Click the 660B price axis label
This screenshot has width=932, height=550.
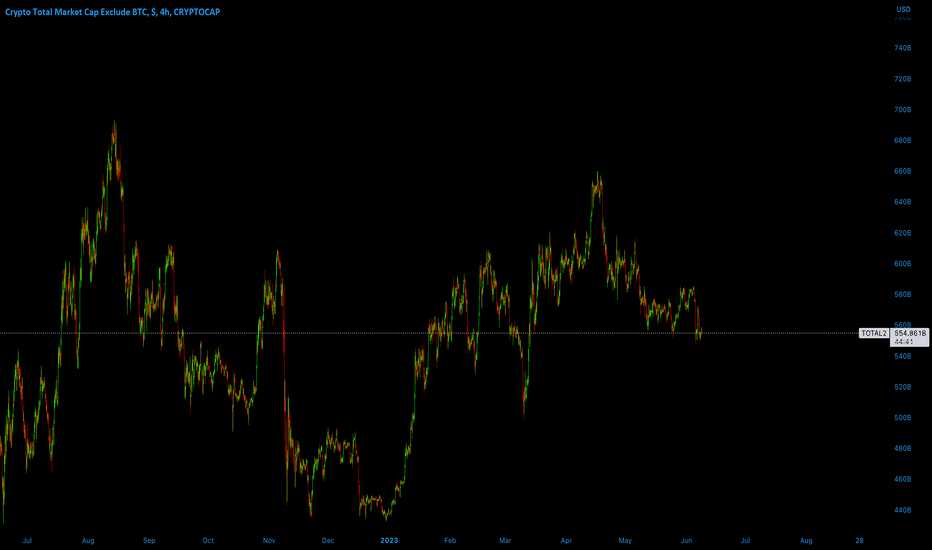coord(902,171)
